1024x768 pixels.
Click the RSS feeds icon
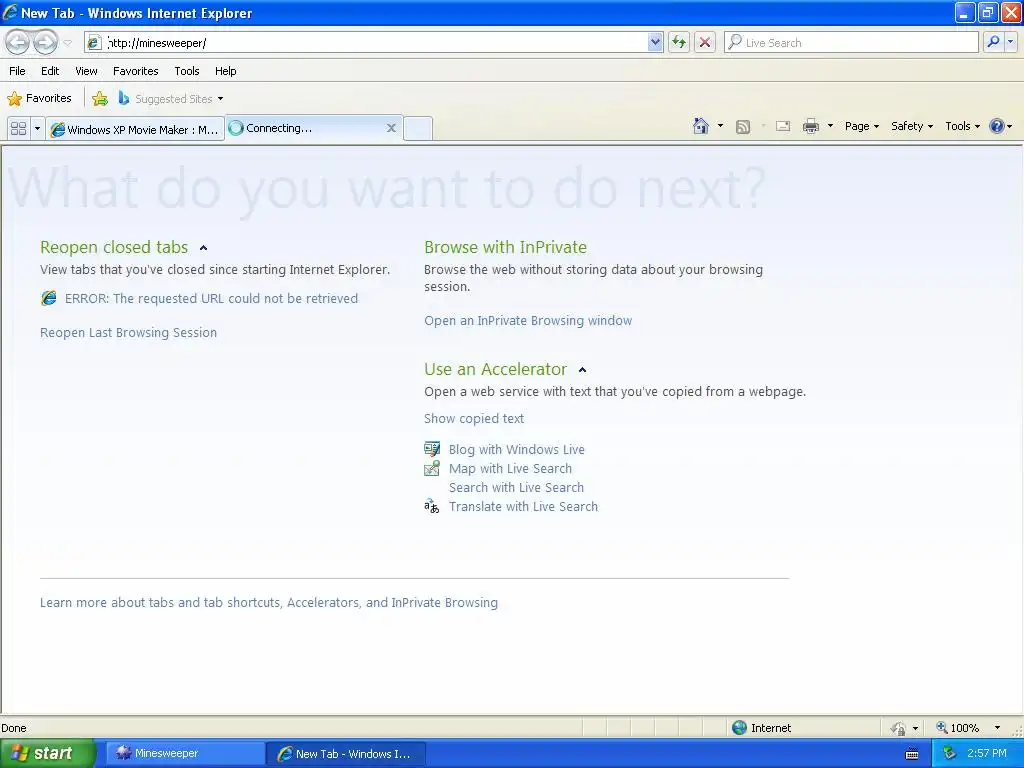click(743, 127)
